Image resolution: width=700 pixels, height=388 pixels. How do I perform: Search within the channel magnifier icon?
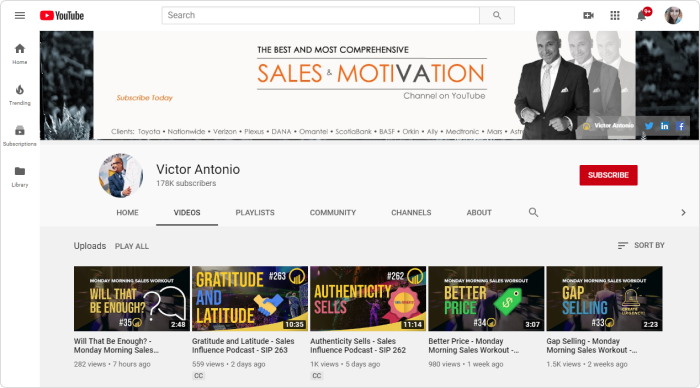(533, 213)
